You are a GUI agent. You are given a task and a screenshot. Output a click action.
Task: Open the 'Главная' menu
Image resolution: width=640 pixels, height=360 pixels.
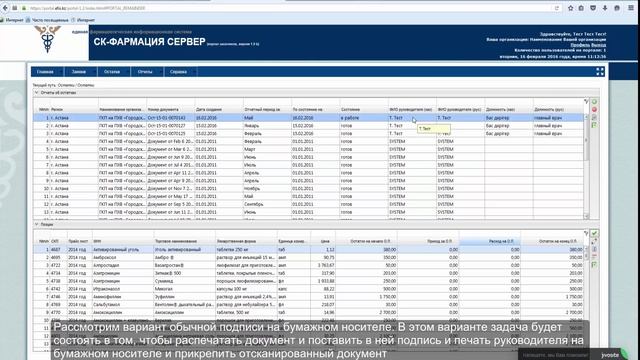45,72
